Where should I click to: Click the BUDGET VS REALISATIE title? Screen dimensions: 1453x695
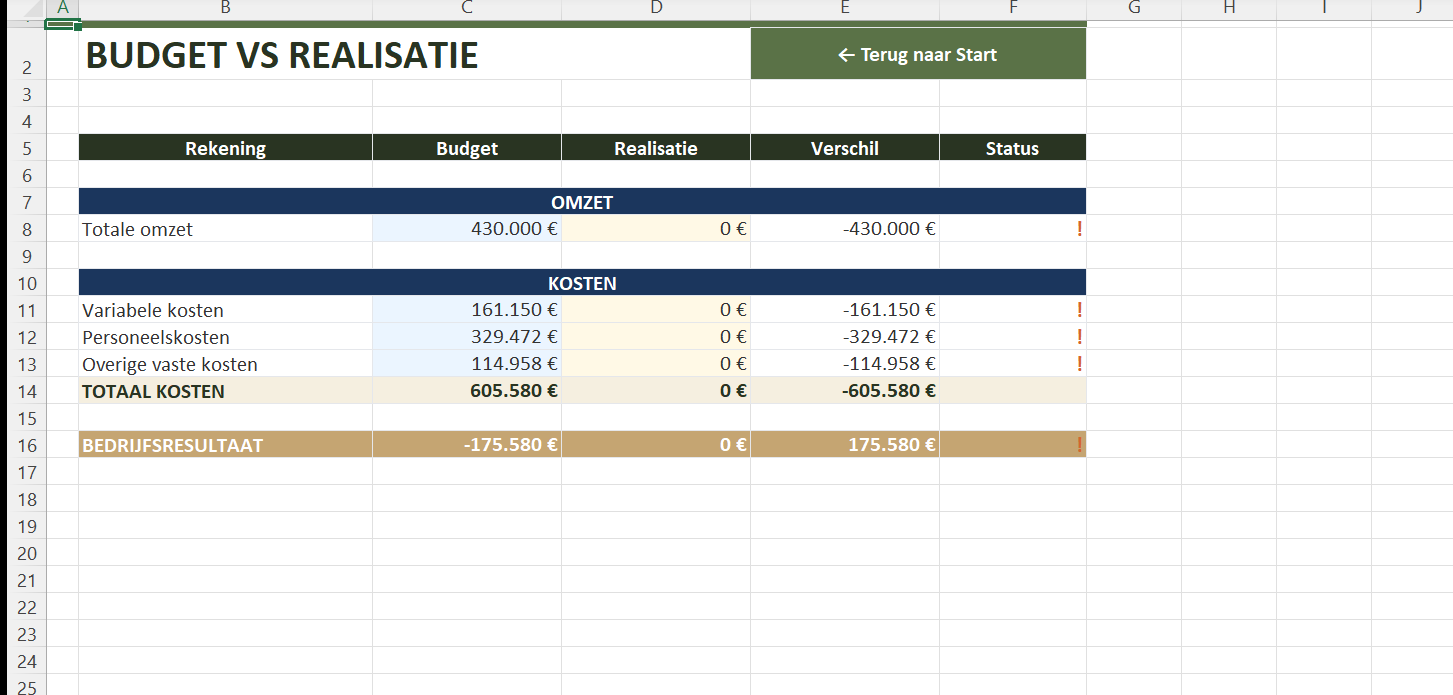pyautogui.click(x=282, y=56)
